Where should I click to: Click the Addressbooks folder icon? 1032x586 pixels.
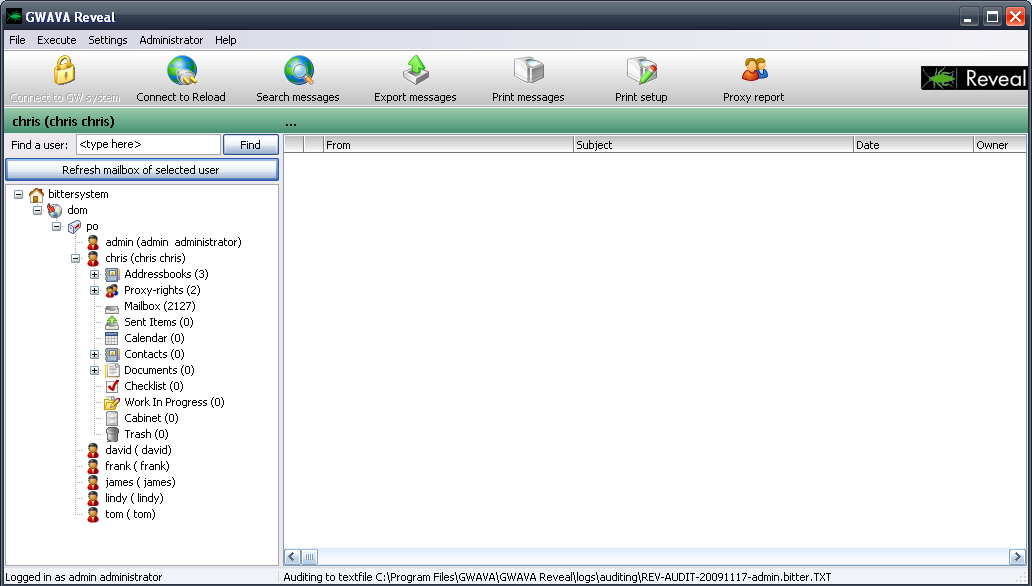tap(112, 275)
